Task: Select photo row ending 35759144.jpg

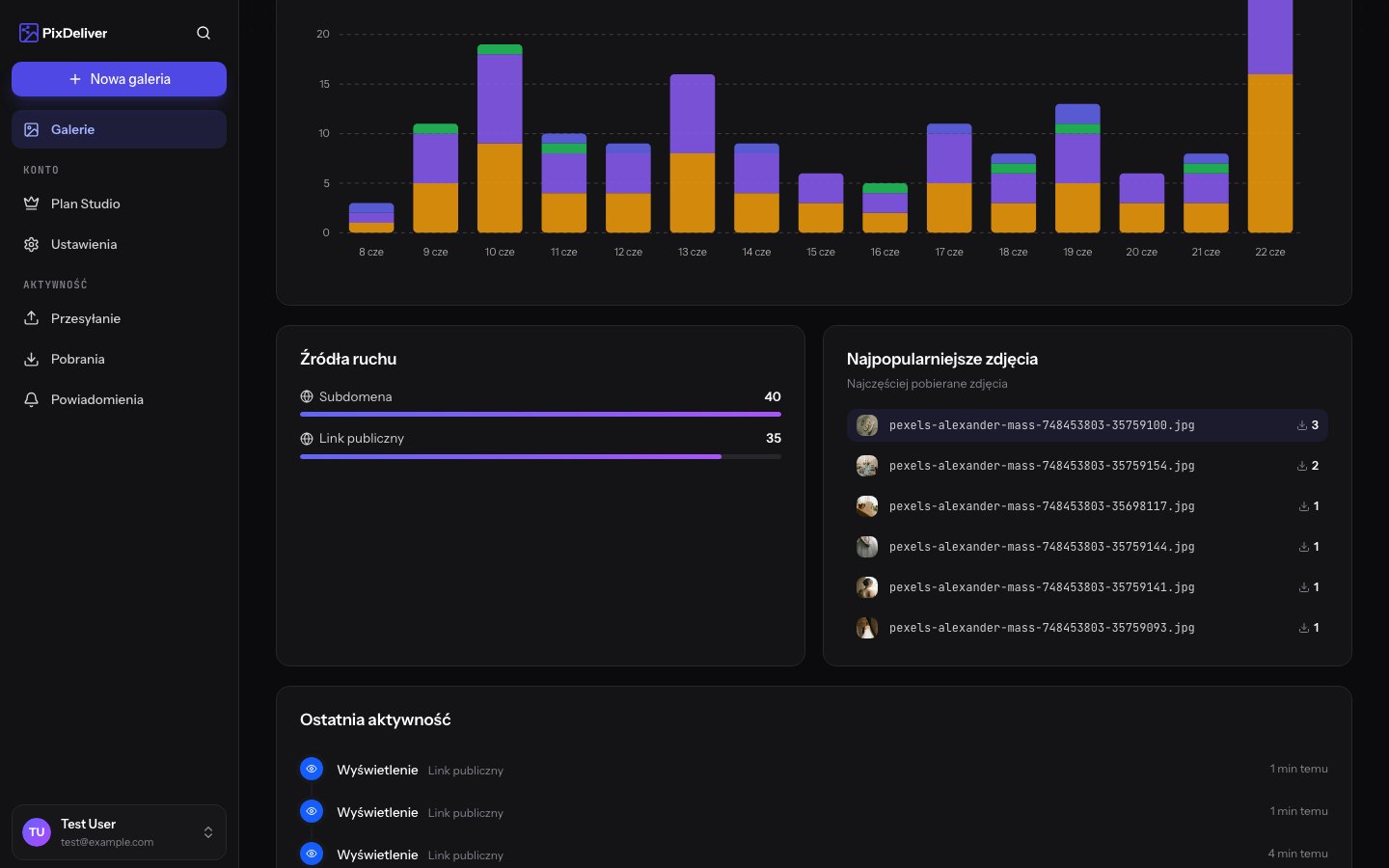Action: click(x=1087, y=547)
